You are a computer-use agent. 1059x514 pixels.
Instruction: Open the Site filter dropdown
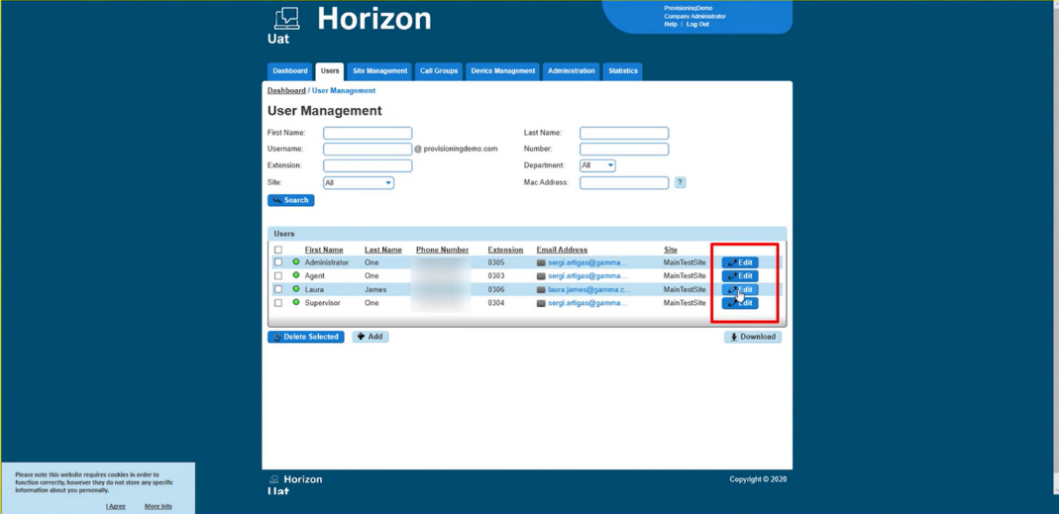pyautogui.click(x=359, y=183)
